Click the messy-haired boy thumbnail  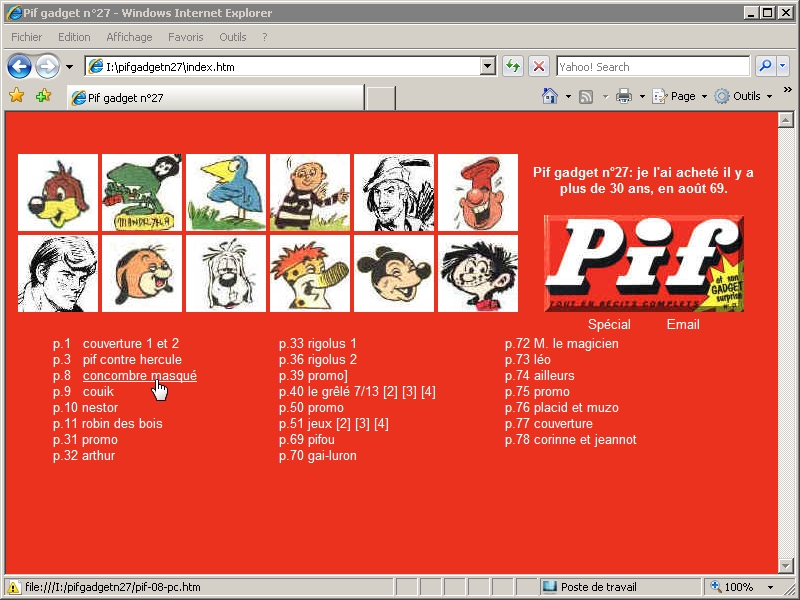click(478, 273)
